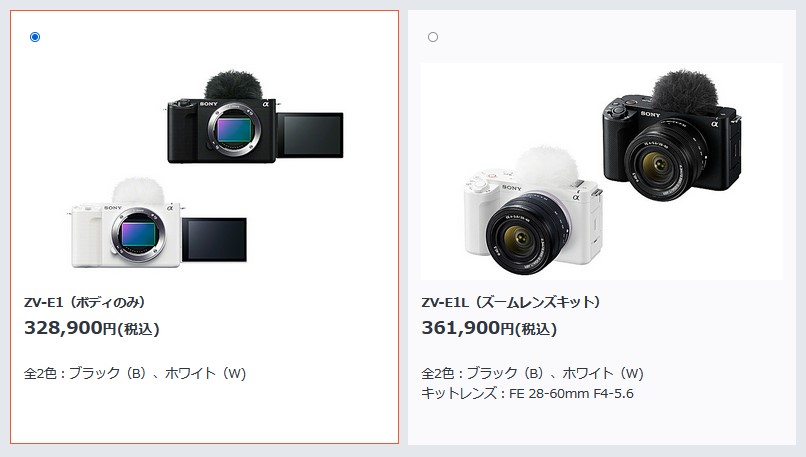Click the flip-out screen of white ZV-E1
The height and width of the screenshot is (457, 806).
214,240
